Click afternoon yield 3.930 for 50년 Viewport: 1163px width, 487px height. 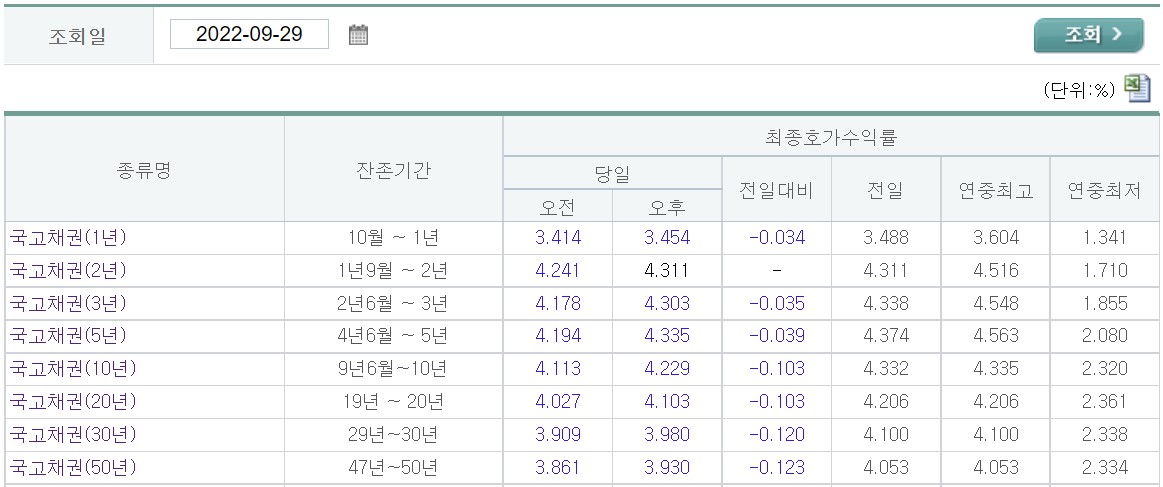(667, 468)
